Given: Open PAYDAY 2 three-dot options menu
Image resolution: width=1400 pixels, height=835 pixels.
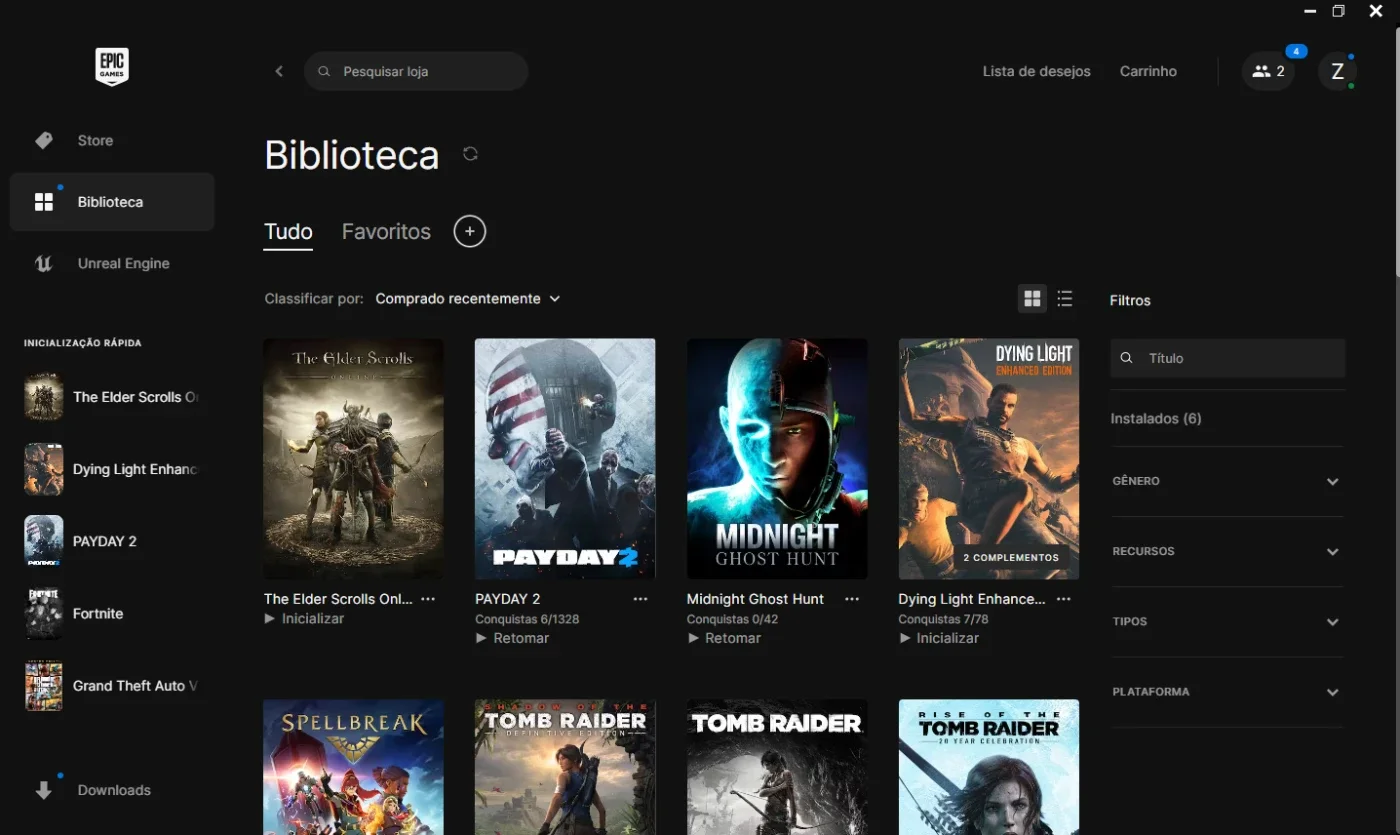Looking at the screenshot, I should click(x=640, y=599).
